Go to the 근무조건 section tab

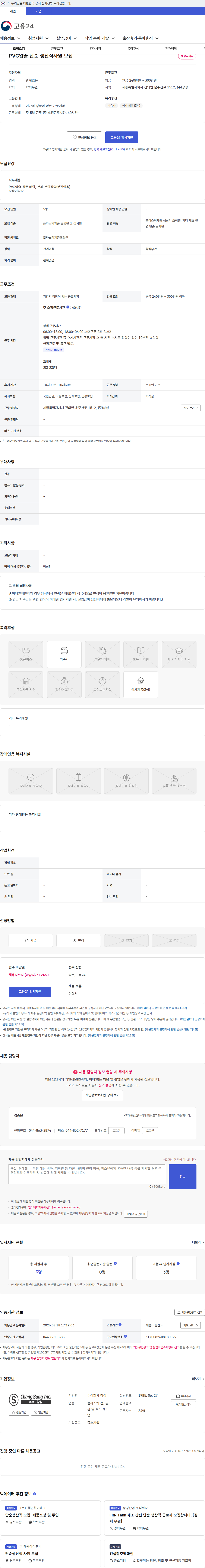pos(57,49)
